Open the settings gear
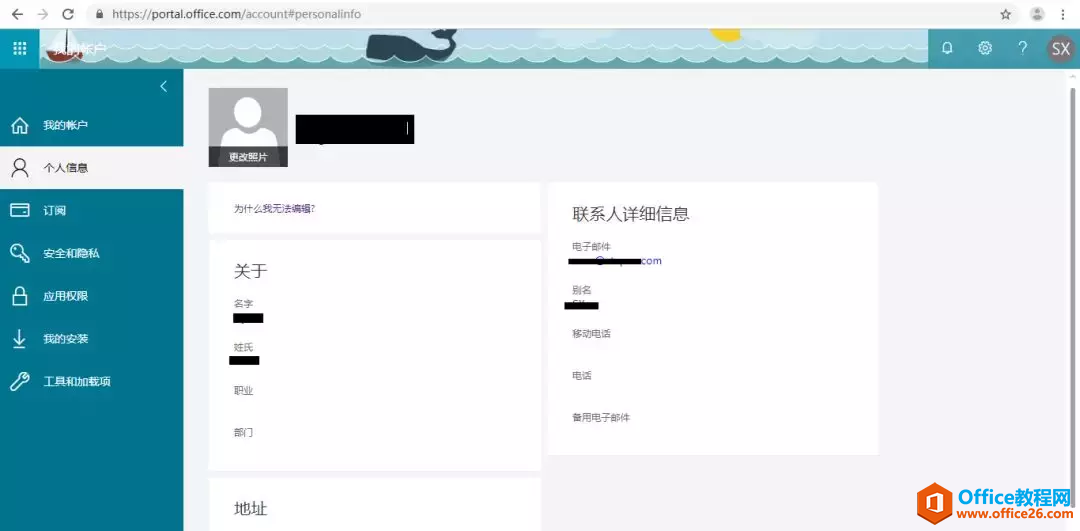The width and height of the screenshot is (1080, 531). [x=985, y=48]
